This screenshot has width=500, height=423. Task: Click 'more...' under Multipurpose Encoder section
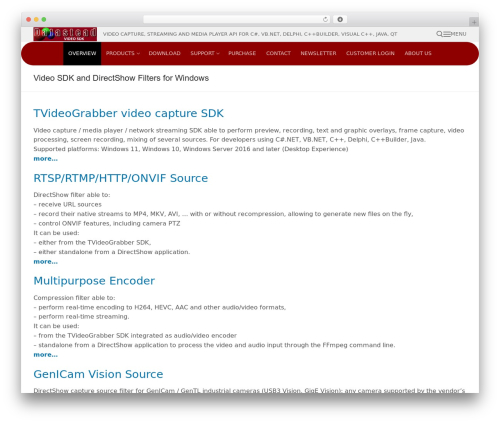(45, 355)
